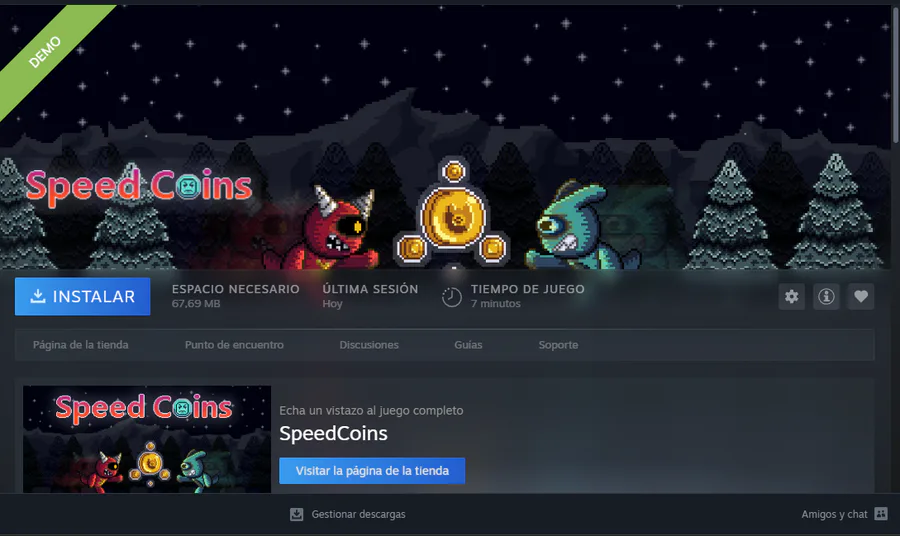The height and width of the screenshot is (536, 900).
Task: Show game info with the info icon
Action: point(826,296)
